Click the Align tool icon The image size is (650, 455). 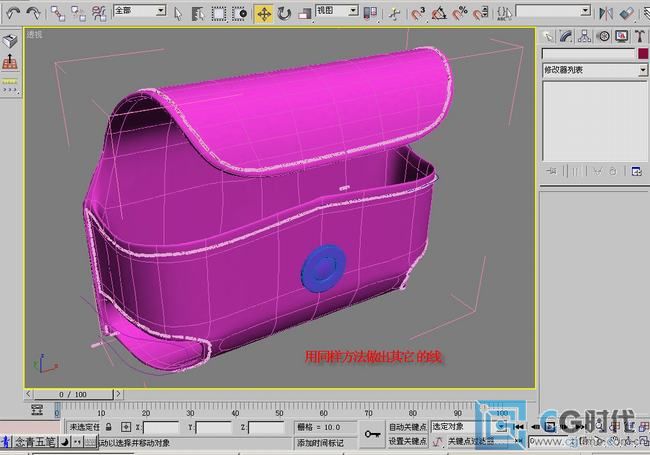[x=627, y=14]
